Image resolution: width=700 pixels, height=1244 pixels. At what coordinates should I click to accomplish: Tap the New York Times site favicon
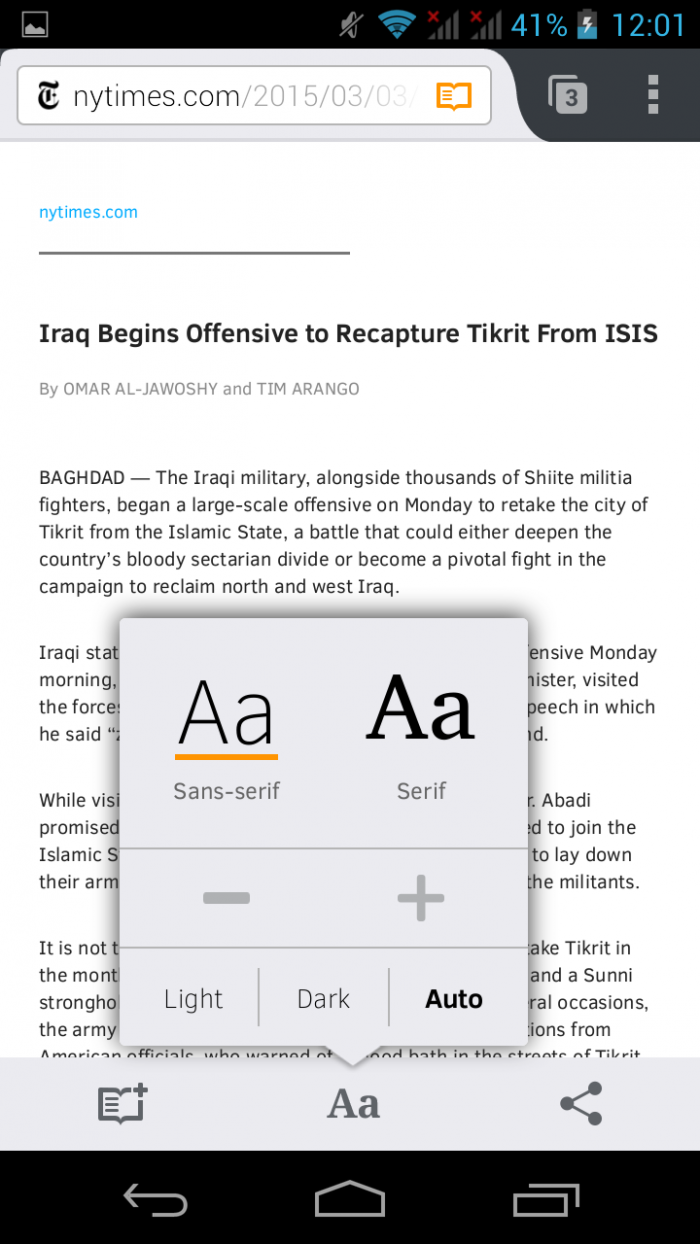49,96
